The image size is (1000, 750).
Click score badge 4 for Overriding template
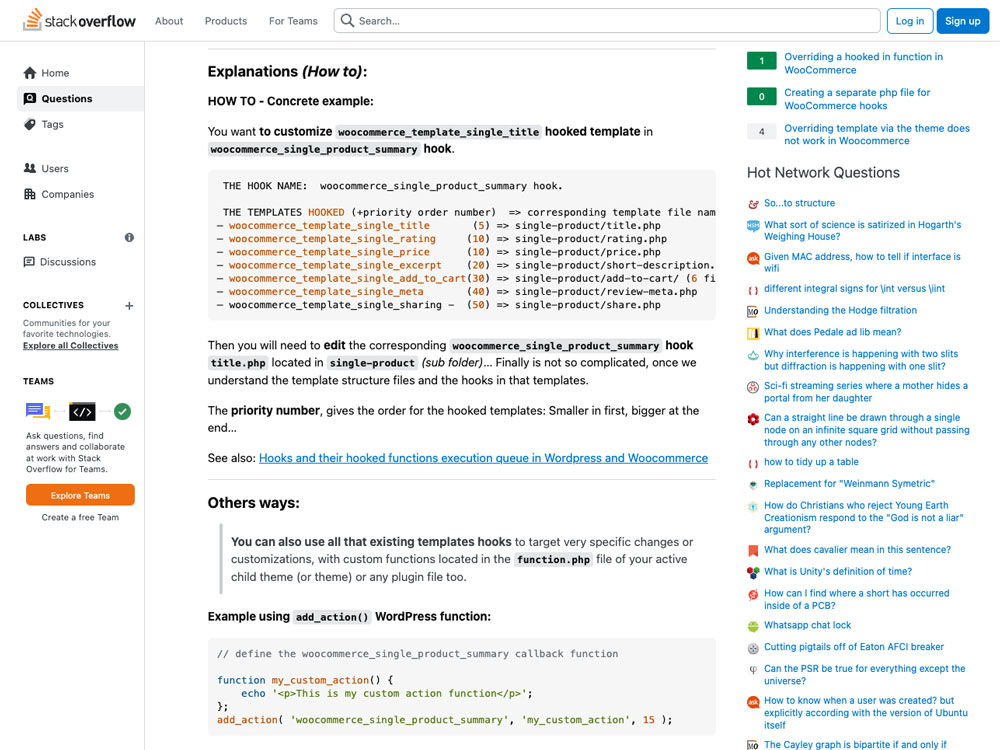pyautogui.click(x=761, y=131)
